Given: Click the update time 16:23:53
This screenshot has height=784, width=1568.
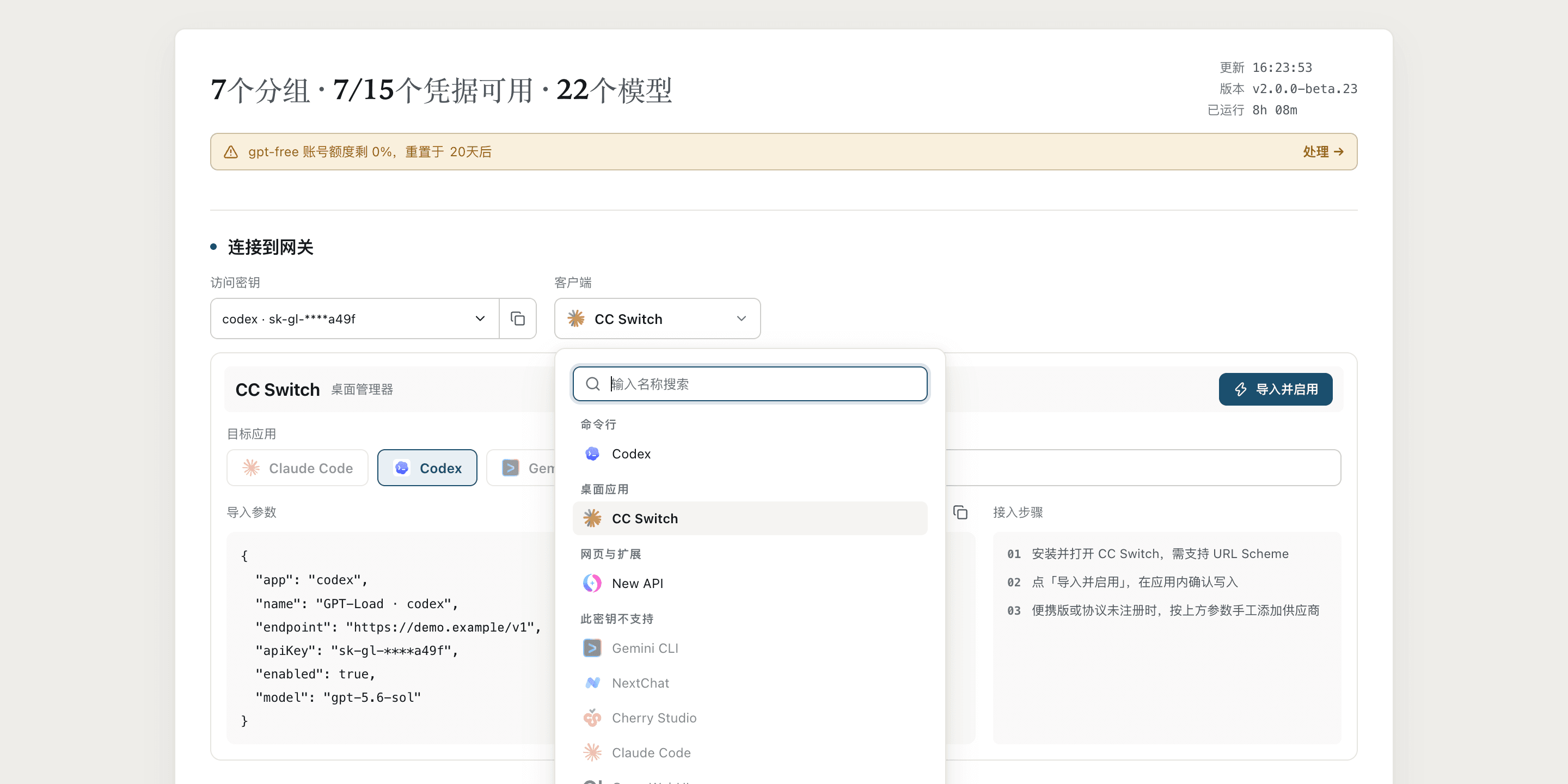Looking at the screenshot, I should [x=1282, y=67].
